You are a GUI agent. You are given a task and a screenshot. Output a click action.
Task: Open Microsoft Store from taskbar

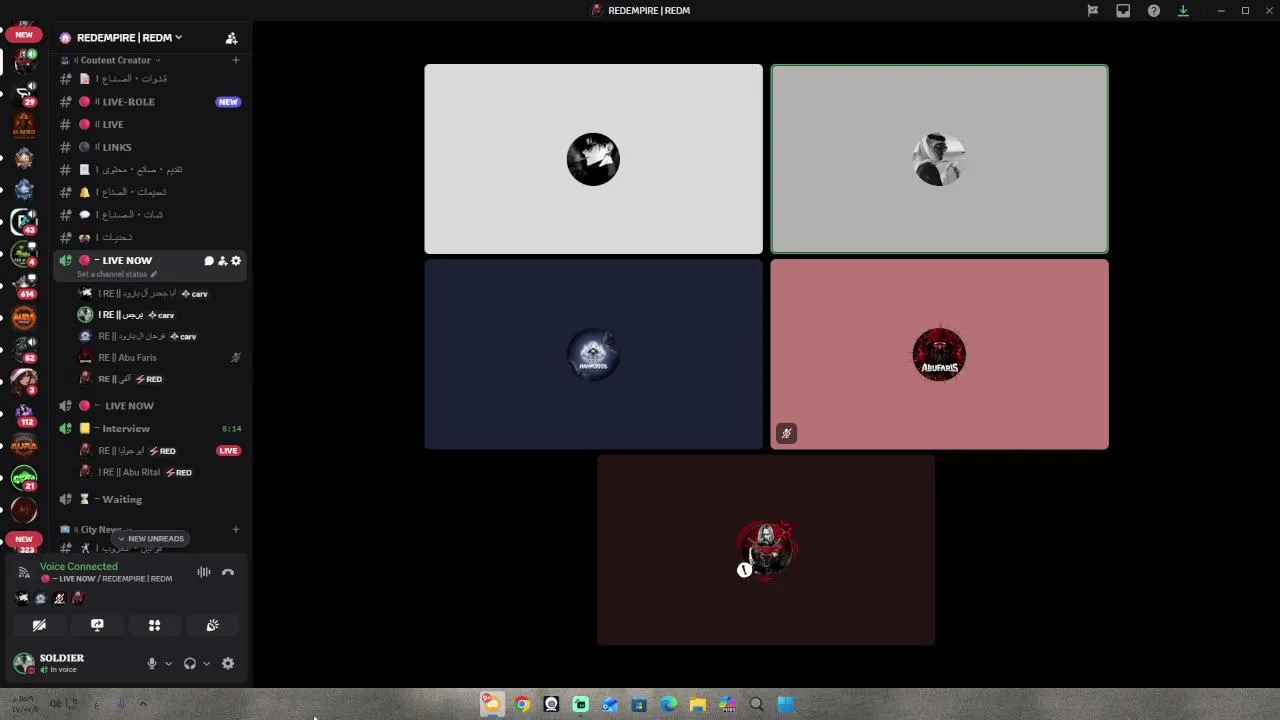pyautogui.click(x=639, y=704)
